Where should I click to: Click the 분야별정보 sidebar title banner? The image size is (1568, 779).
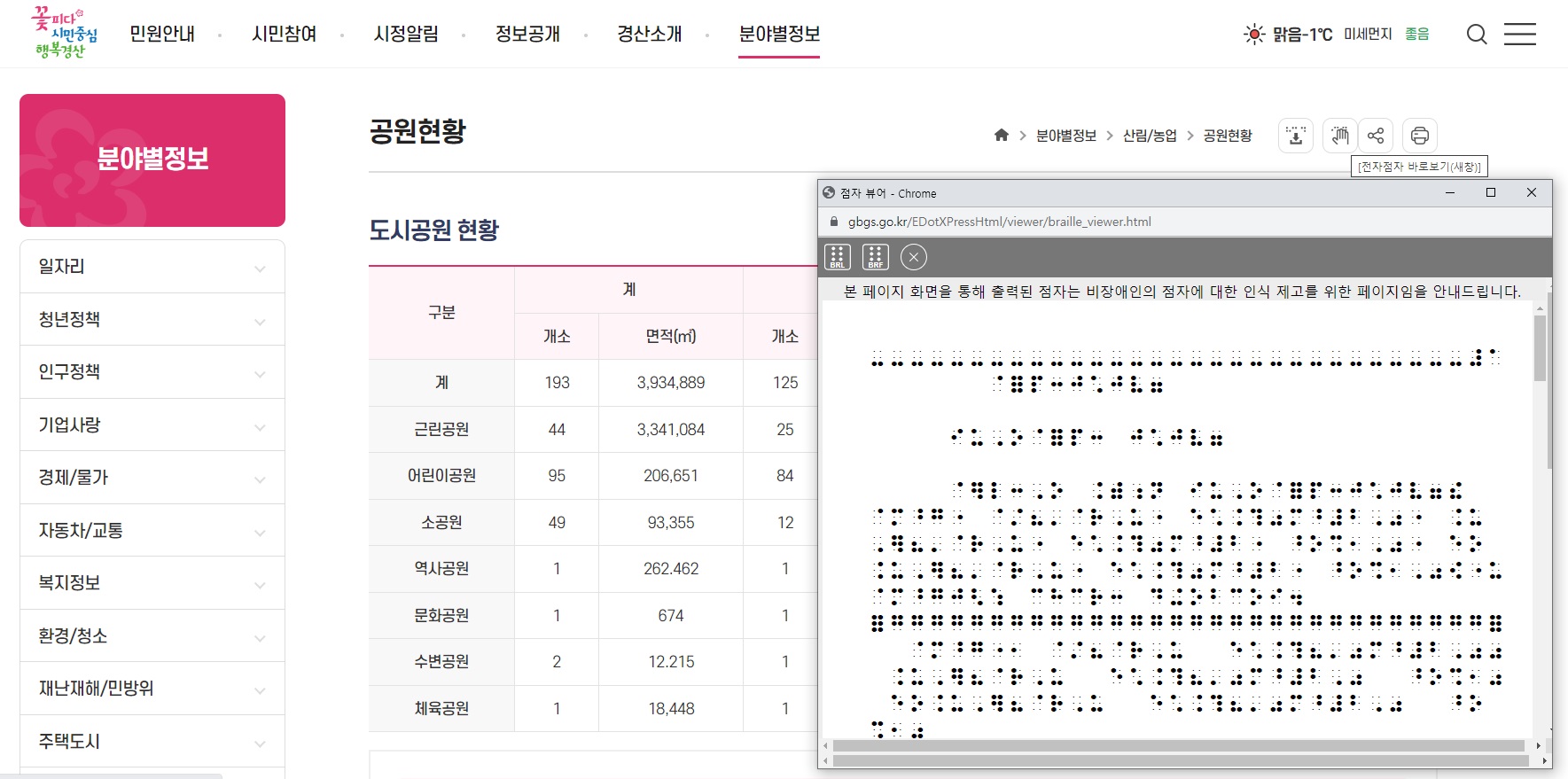[152, 160]
